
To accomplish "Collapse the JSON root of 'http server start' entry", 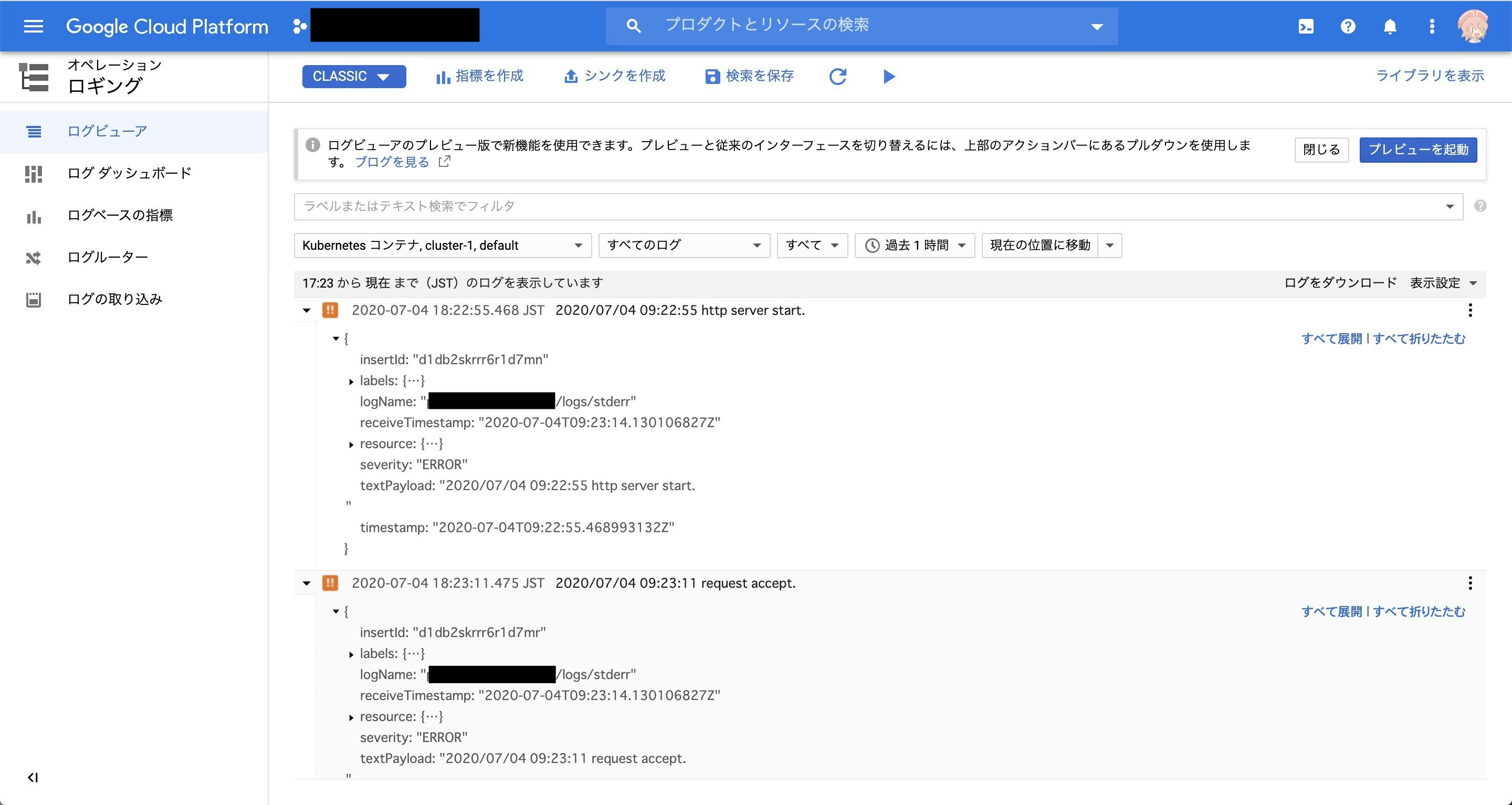I will 336,338.
